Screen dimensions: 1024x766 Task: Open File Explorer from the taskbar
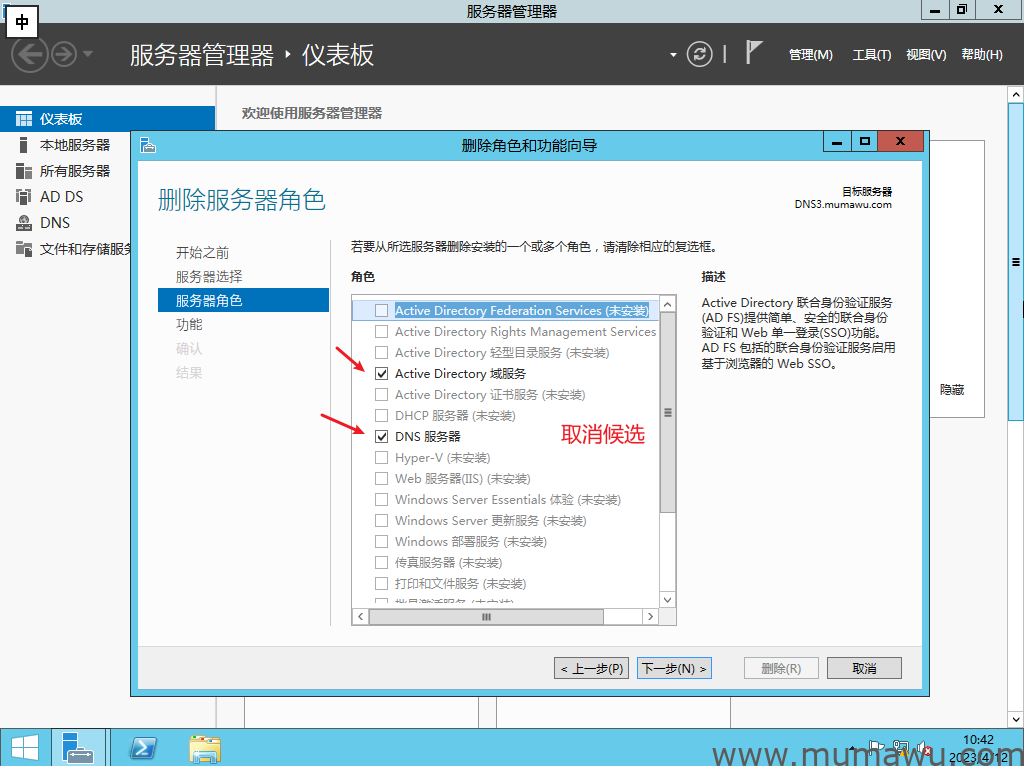(205, 748)
